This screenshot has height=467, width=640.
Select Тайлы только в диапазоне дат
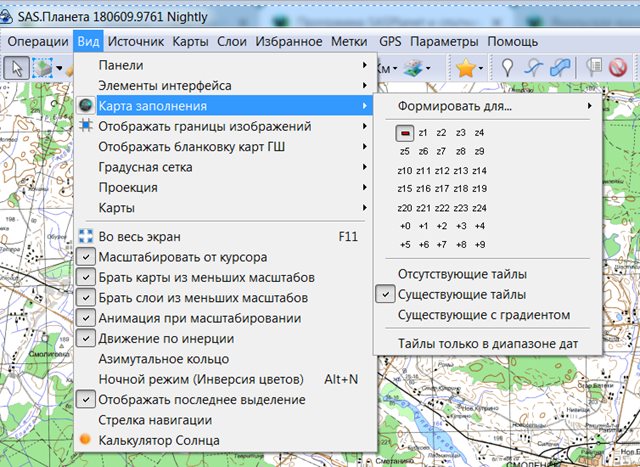(x=488, y=344)
